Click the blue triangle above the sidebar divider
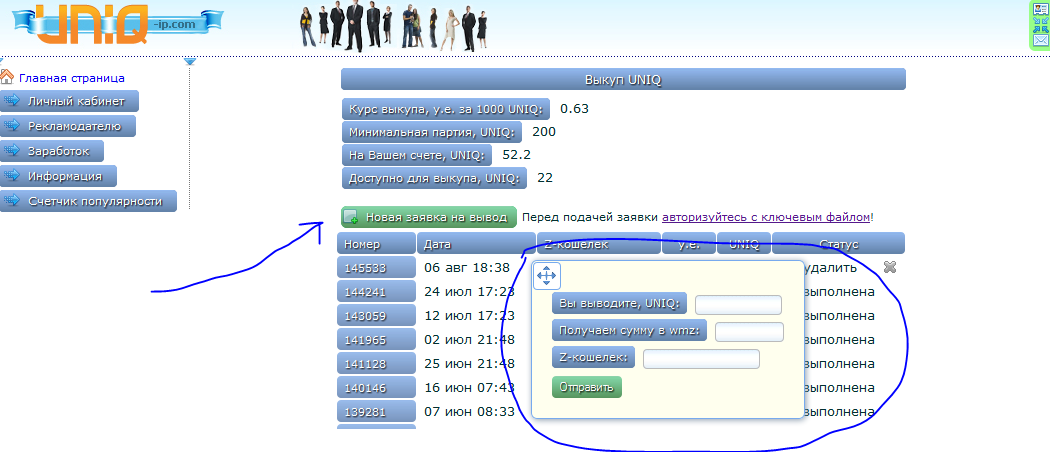 click(x=190, y=62)
